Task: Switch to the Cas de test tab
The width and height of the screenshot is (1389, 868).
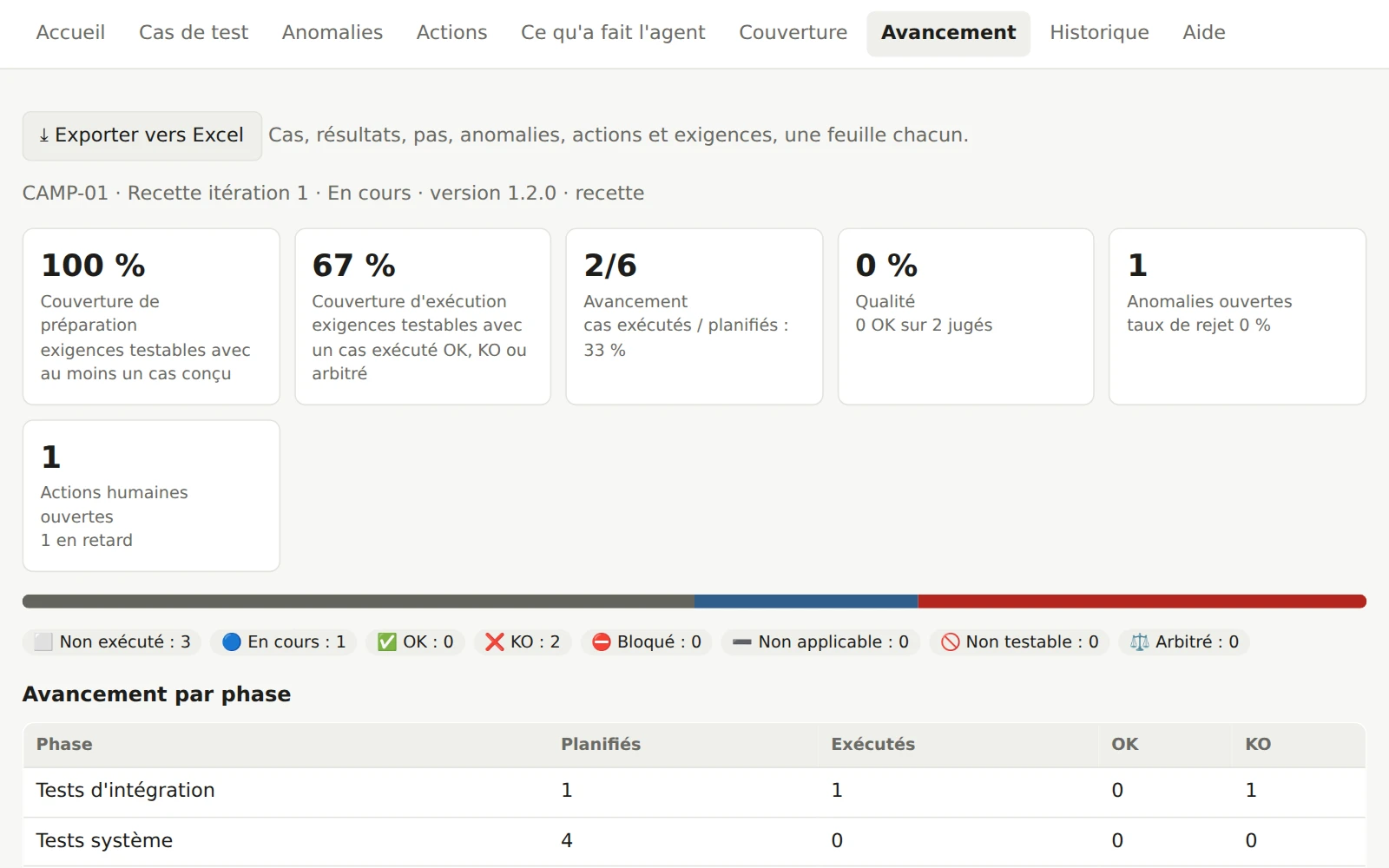Action: [194, 33]
